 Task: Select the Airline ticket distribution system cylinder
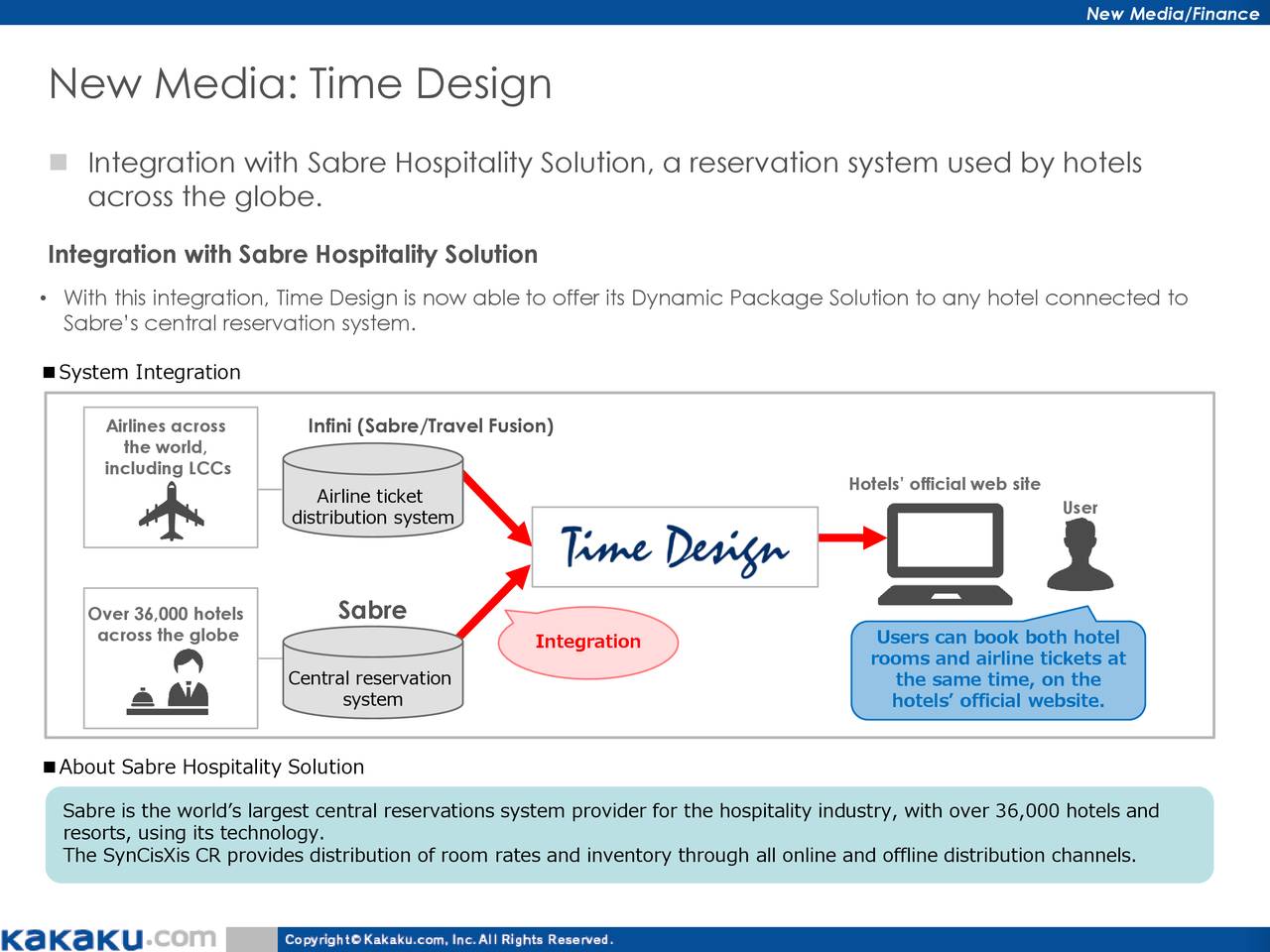click(x=373, y=491)
